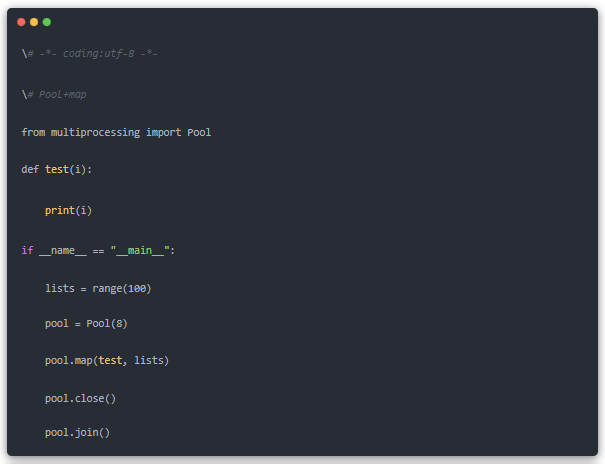
Task: Click the "# Pool+map" comment
Action: click(x=58, y=94)
